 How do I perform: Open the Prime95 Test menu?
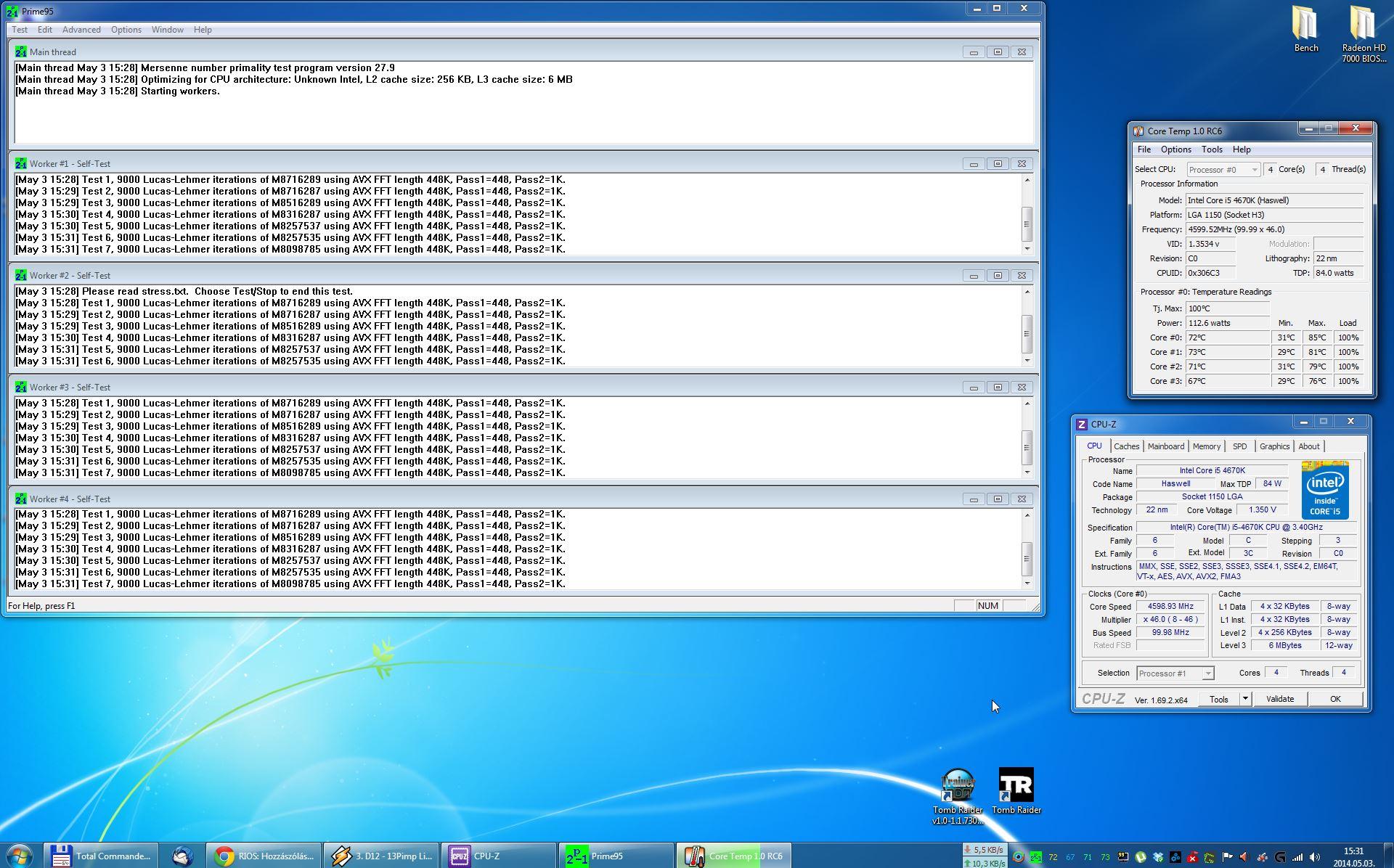tap(20, 30)
